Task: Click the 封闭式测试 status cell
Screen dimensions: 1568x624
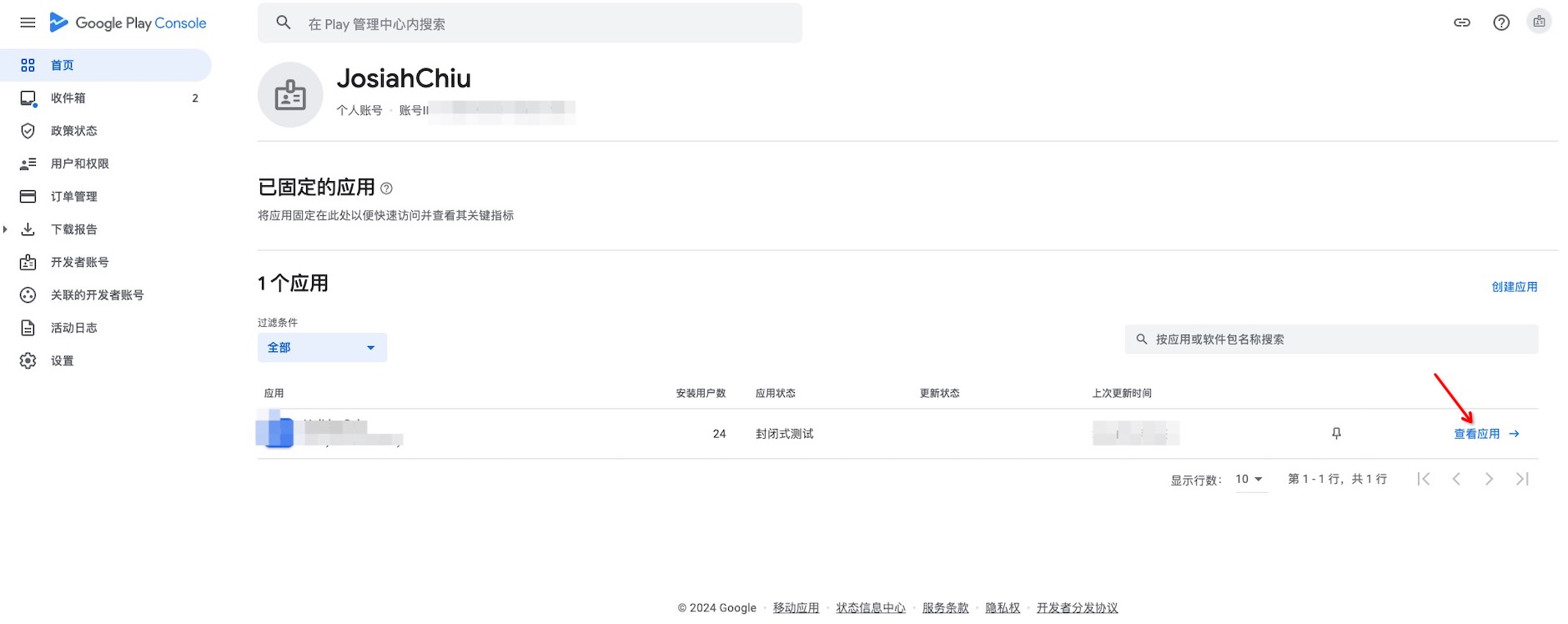Action: point(785,434)
